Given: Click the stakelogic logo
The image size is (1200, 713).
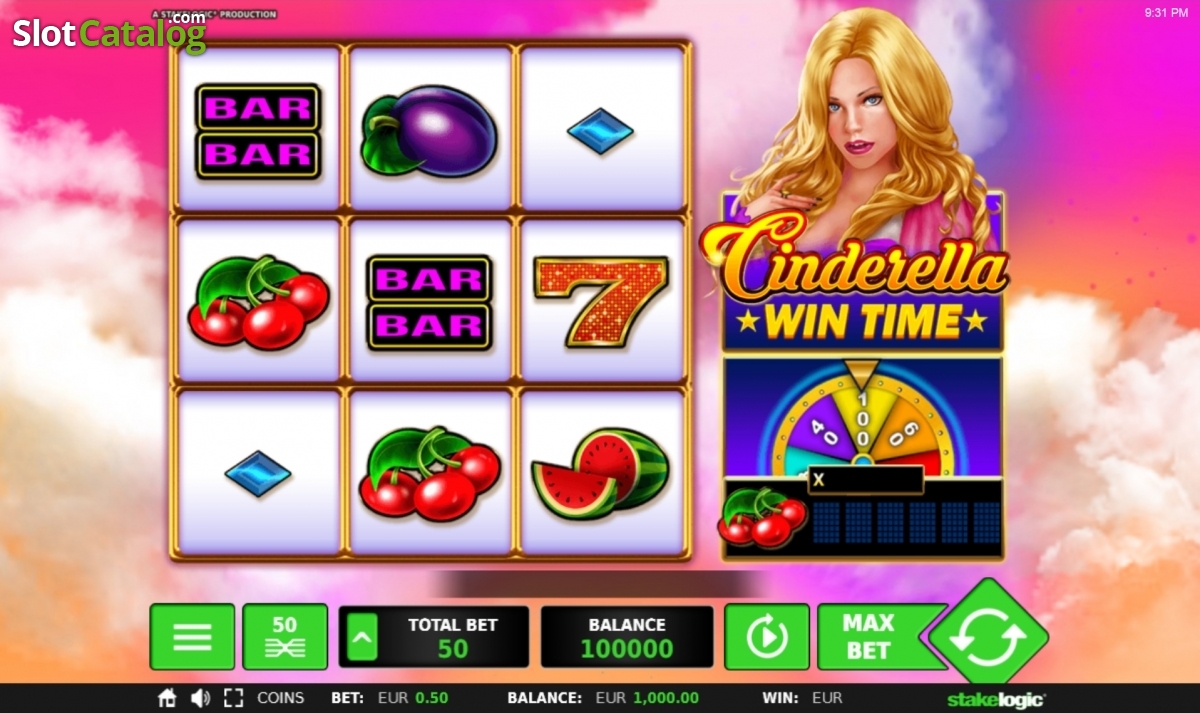Looking at the screenshot, I should point(995,699).
